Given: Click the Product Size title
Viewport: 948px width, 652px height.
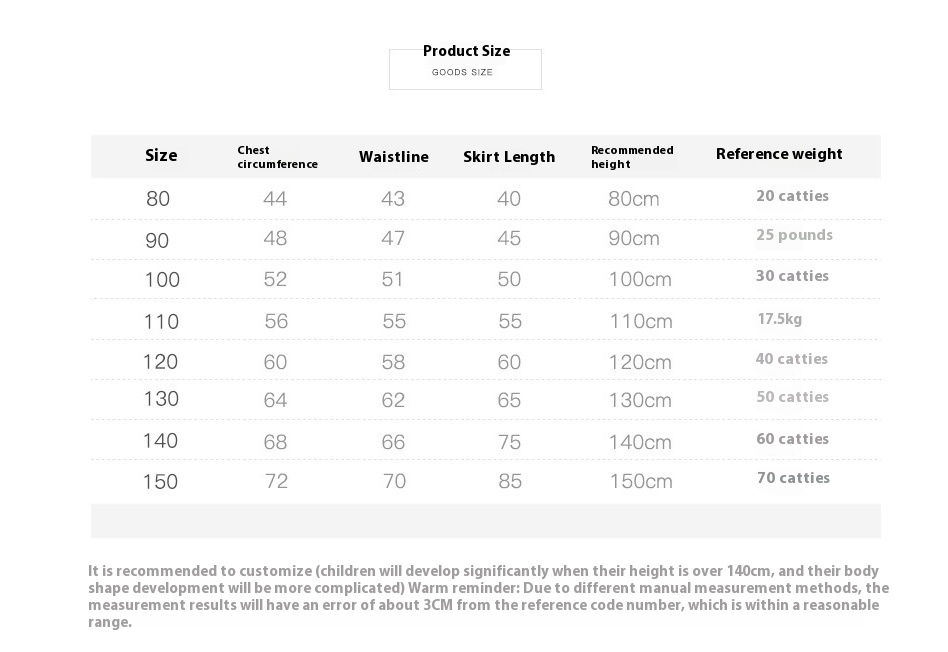Looking at the screenshot, I should pyautogui.click(x=466, y=51).
